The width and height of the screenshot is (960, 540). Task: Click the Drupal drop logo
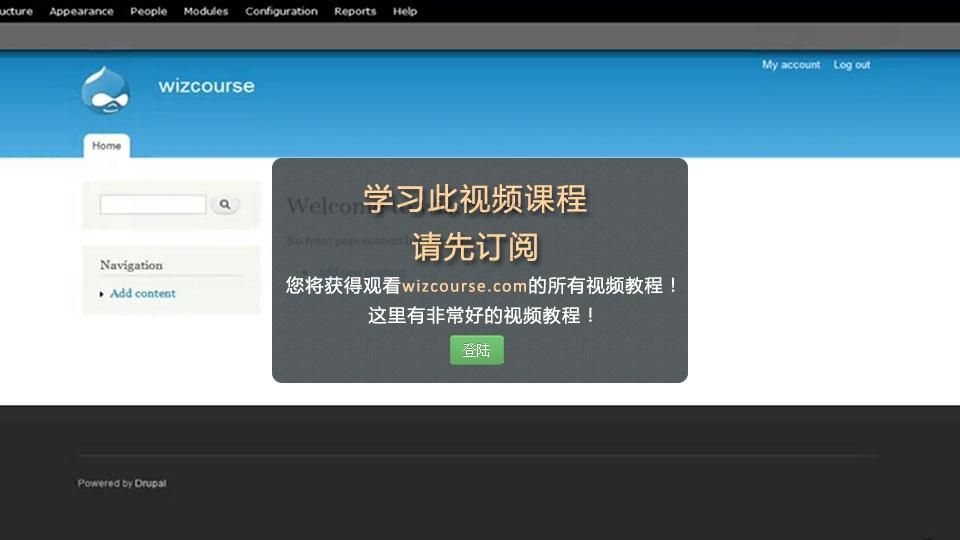(x=105, y=91)
